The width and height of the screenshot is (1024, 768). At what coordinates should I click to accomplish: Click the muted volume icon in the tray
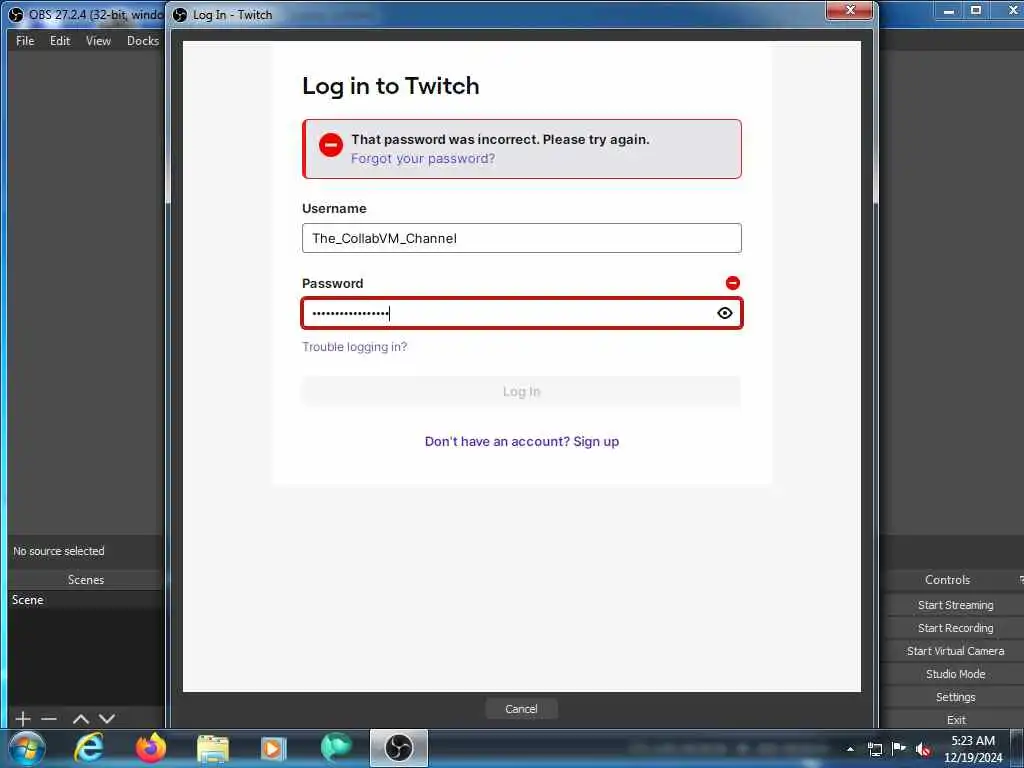tap(923, 749)
